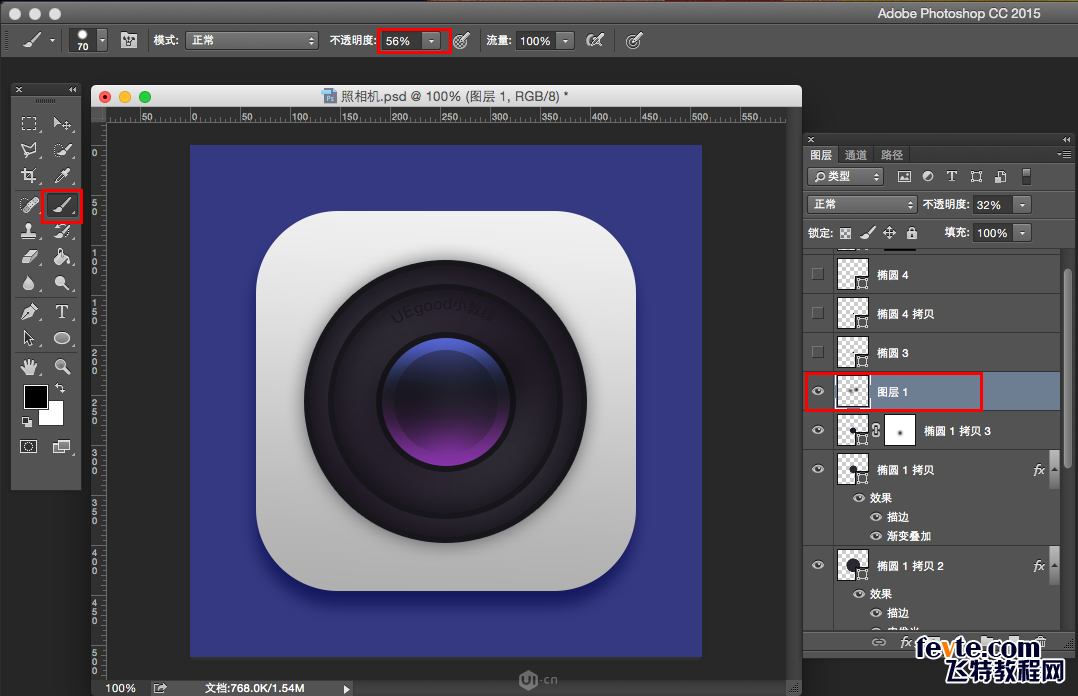Hide 渐变叠加 effect visibility
This screenshot has width=1078, height=696.
pyautogui.click(x=876, y=536)
